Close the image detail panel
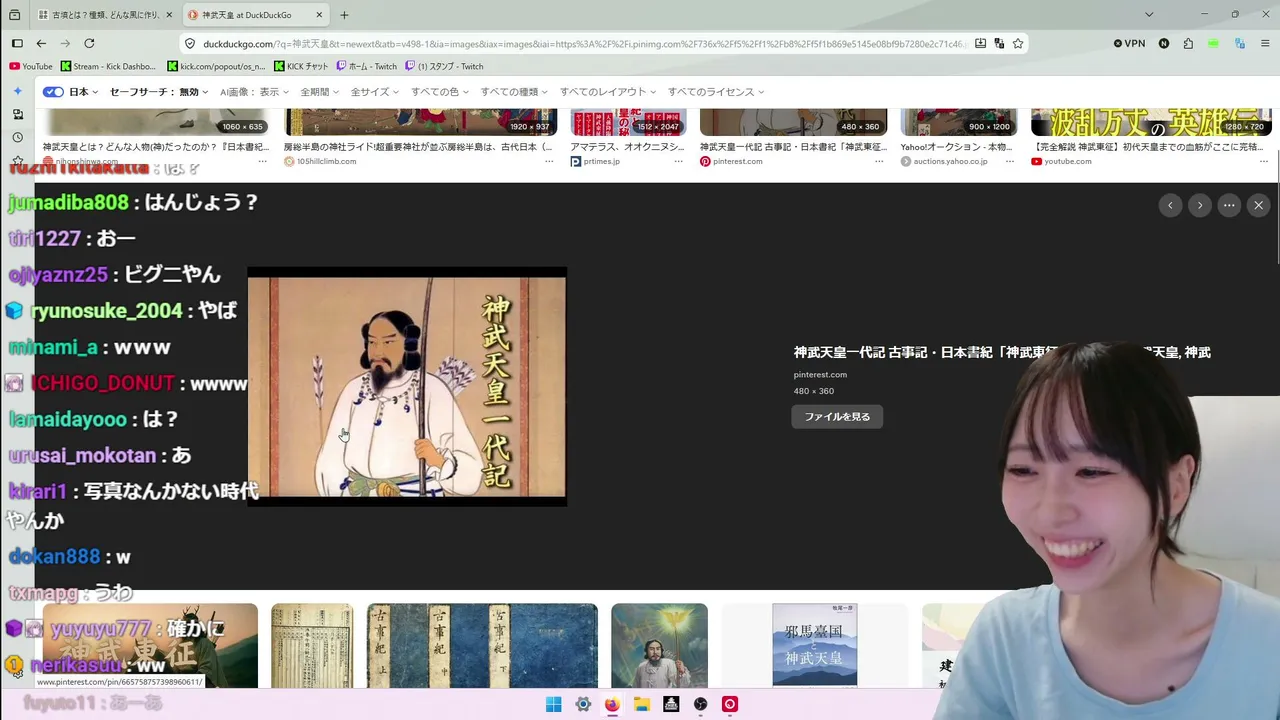 coord(1259,205)
